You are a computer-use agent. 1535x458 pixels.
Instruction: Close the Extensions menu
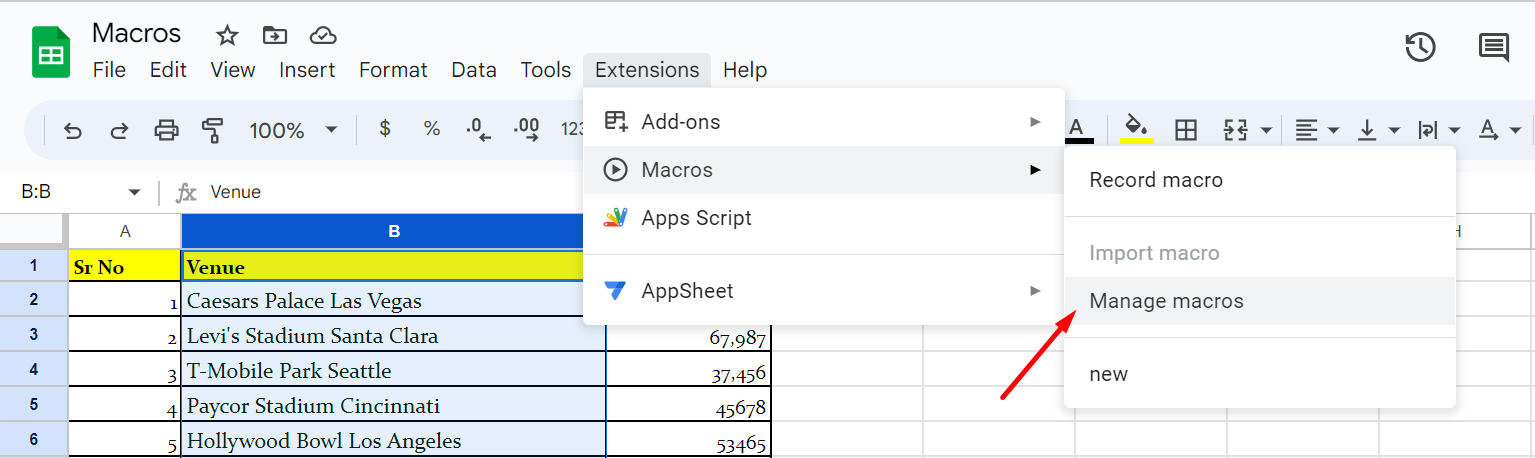[x=647, y=70]
